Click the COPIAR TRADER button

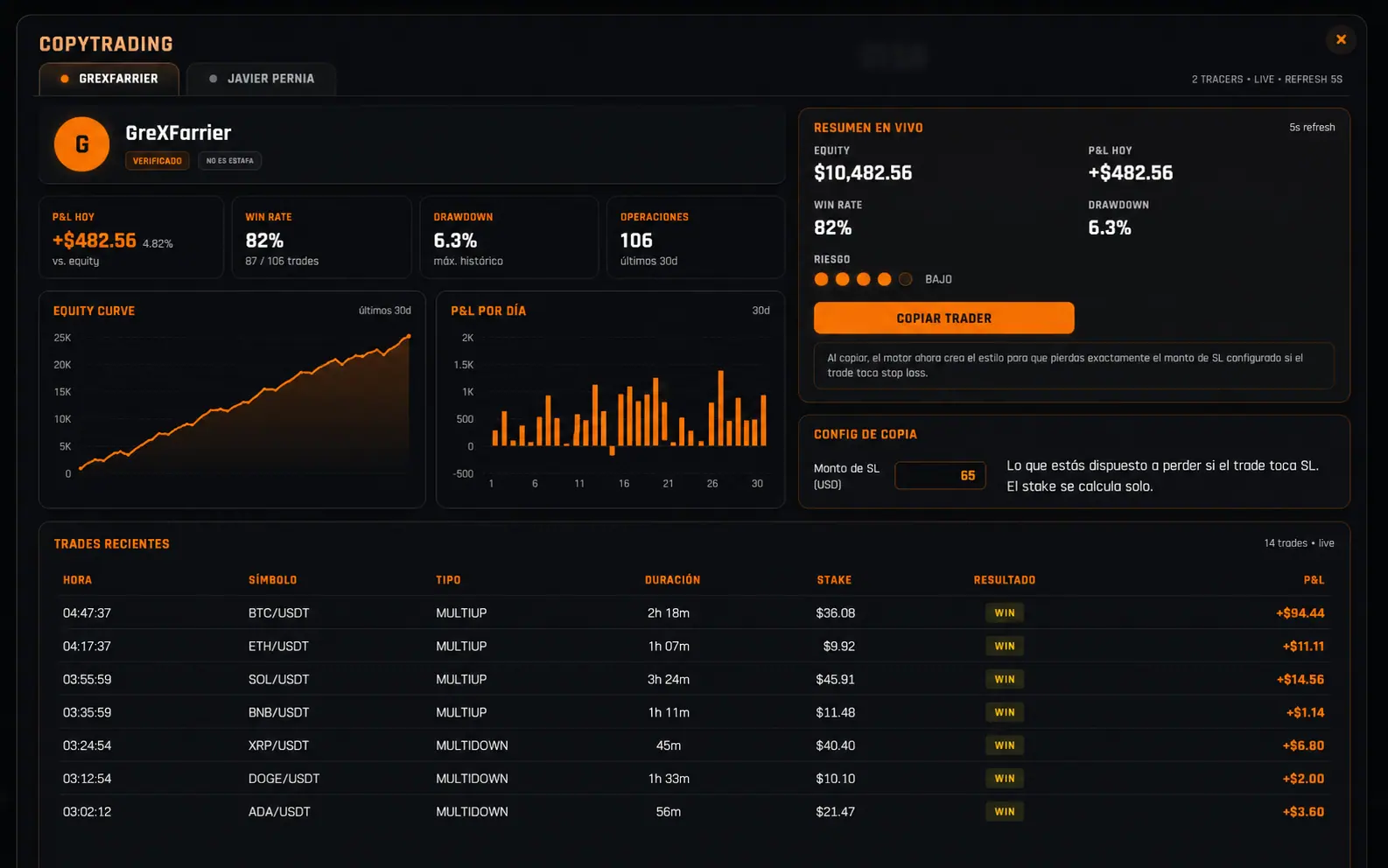click(943, 318)
